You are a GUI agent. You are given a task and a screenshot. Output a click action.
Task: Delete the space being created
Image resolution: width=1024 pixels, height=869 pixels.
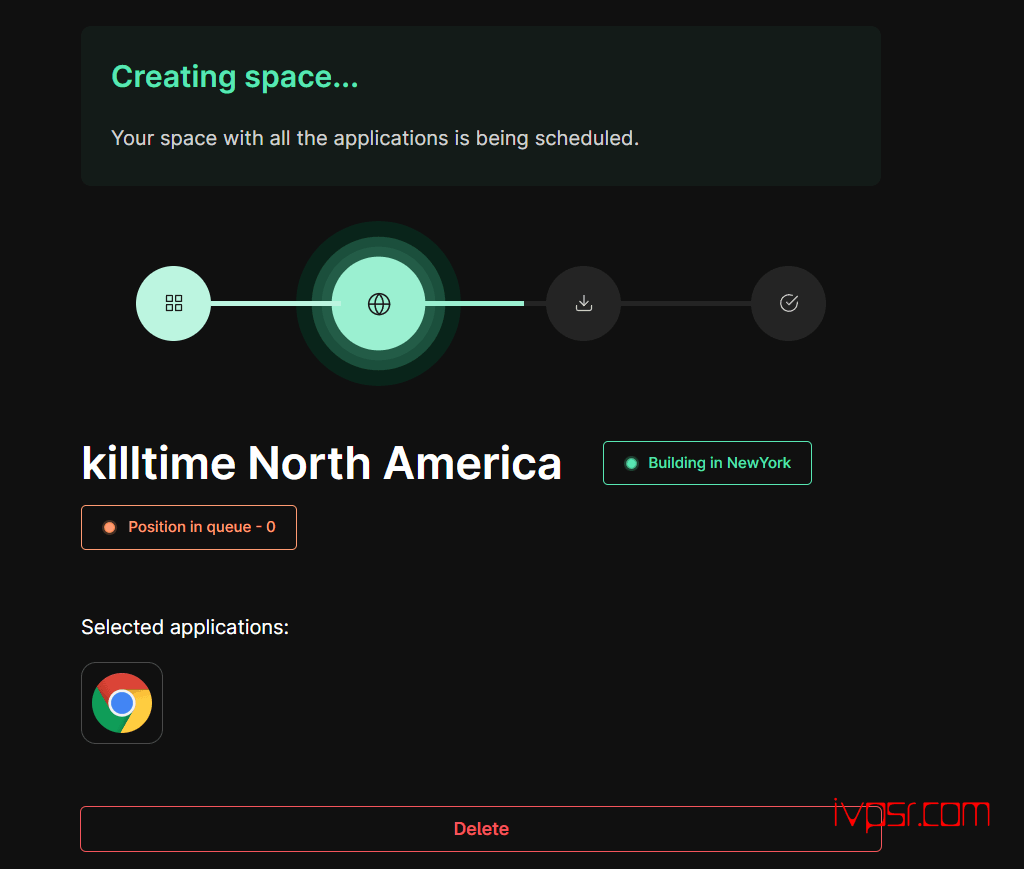(x=481, y=829)
